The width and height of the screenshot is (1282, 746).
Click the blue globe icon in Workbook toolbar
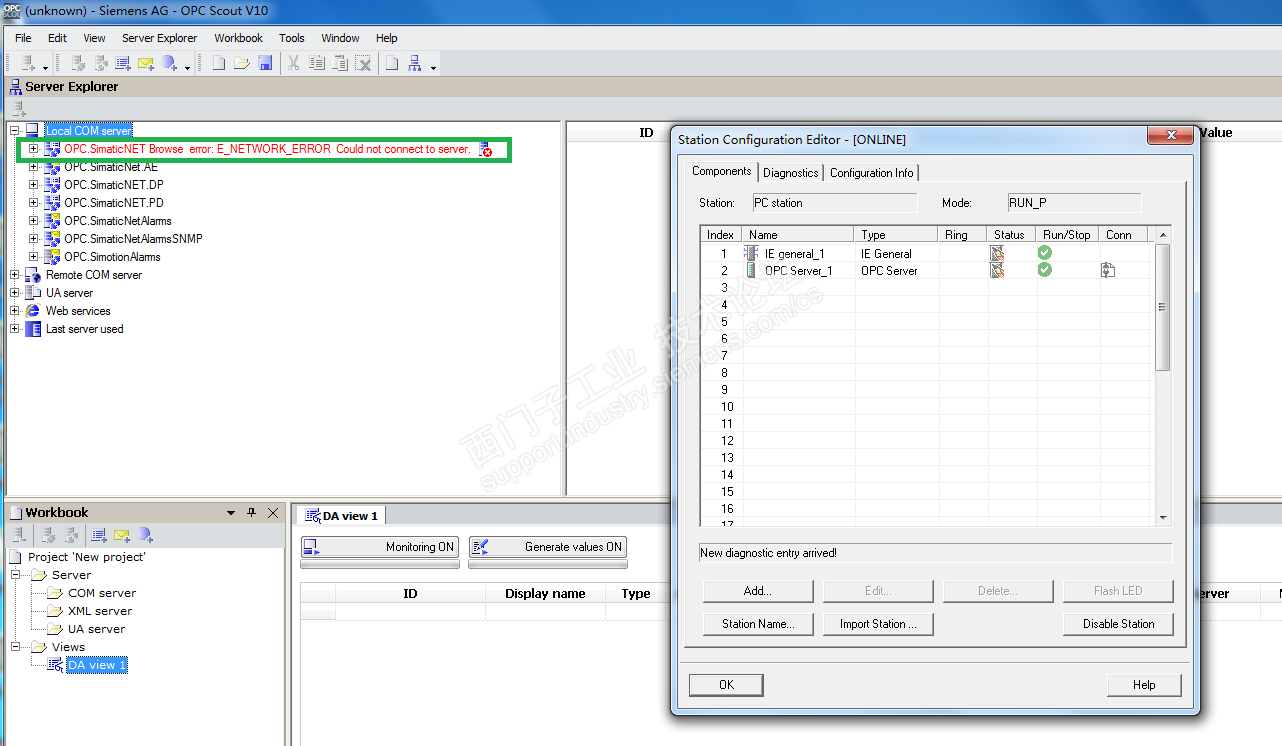click(146, 535)
